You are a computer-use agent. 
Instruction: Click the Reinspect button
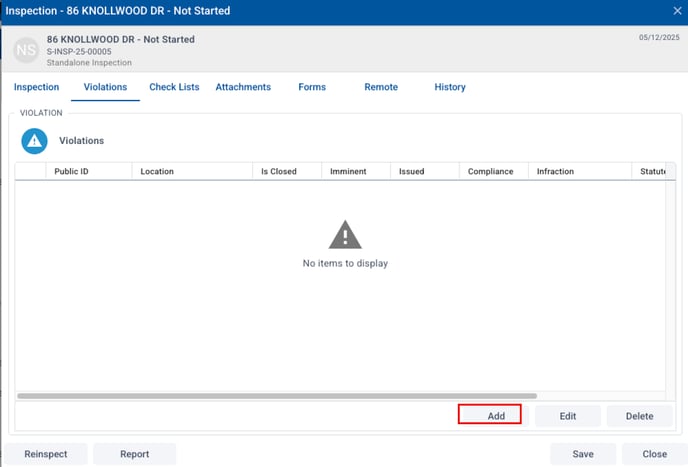(46, 454)
